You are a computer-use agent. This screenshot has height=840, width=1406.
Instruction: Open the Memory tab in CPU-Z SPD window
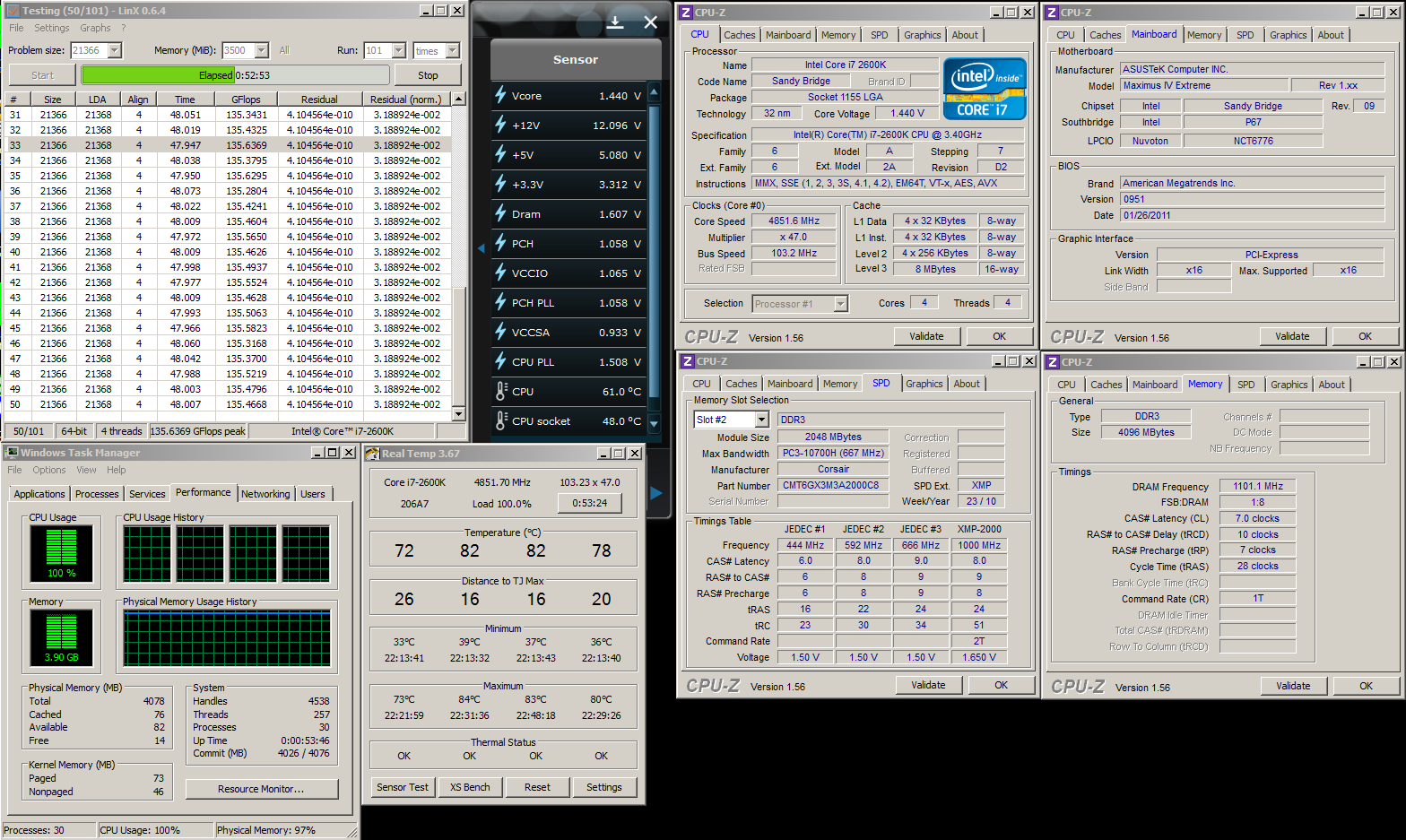pos(840,384)
